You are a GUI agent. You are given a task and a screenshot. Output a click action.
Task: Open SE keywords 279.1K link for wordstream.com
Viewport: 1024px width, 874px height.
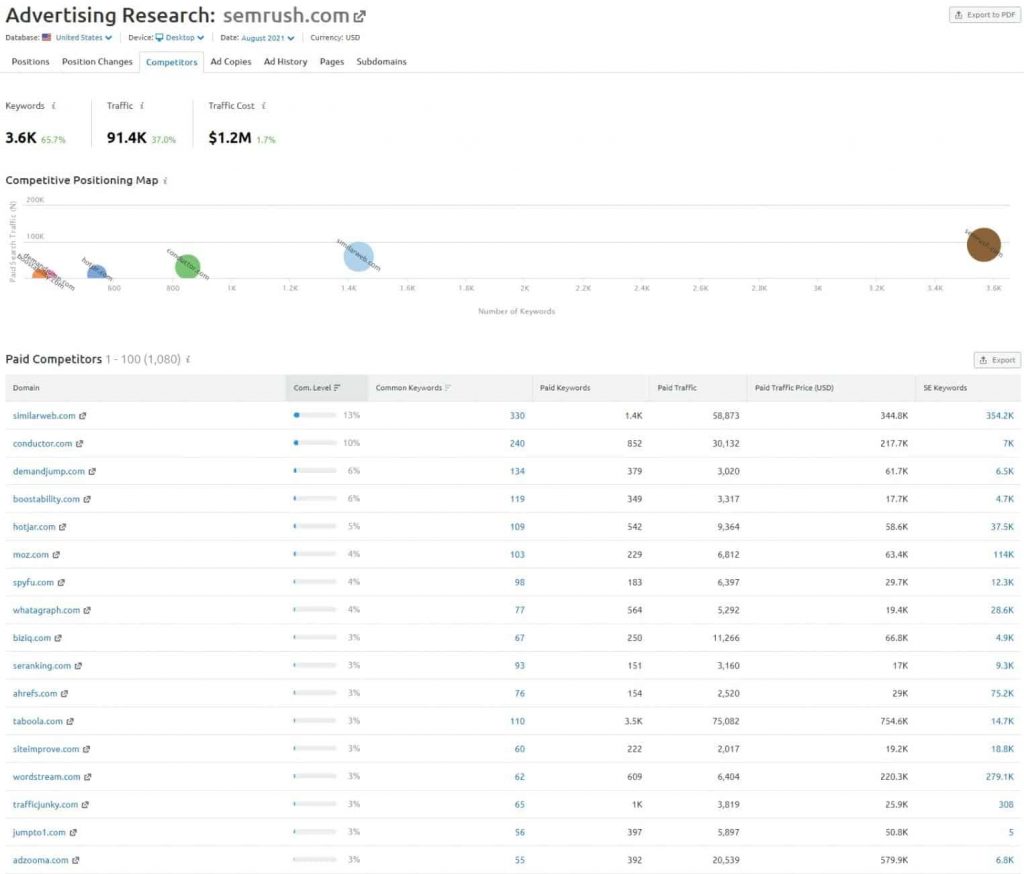tap(1000, 777)
